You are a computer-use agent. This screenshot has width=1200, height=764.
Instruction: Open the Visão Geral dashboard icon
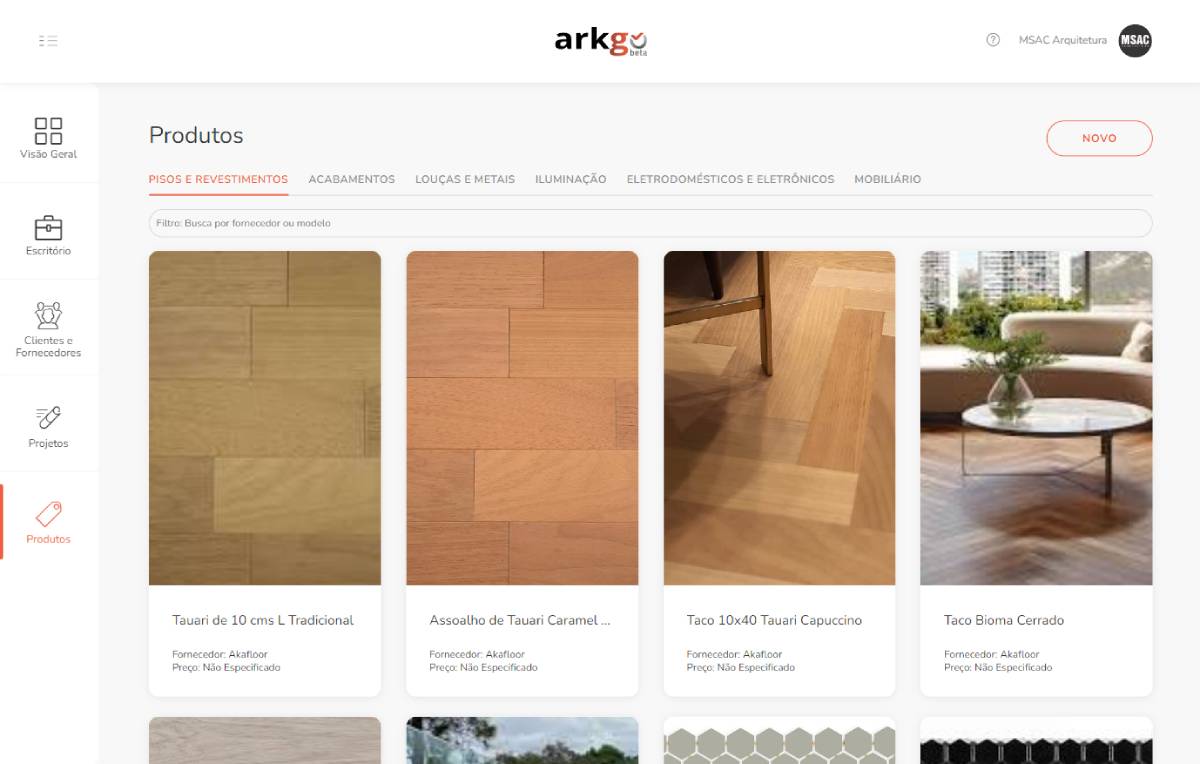[x=48, y=130]
